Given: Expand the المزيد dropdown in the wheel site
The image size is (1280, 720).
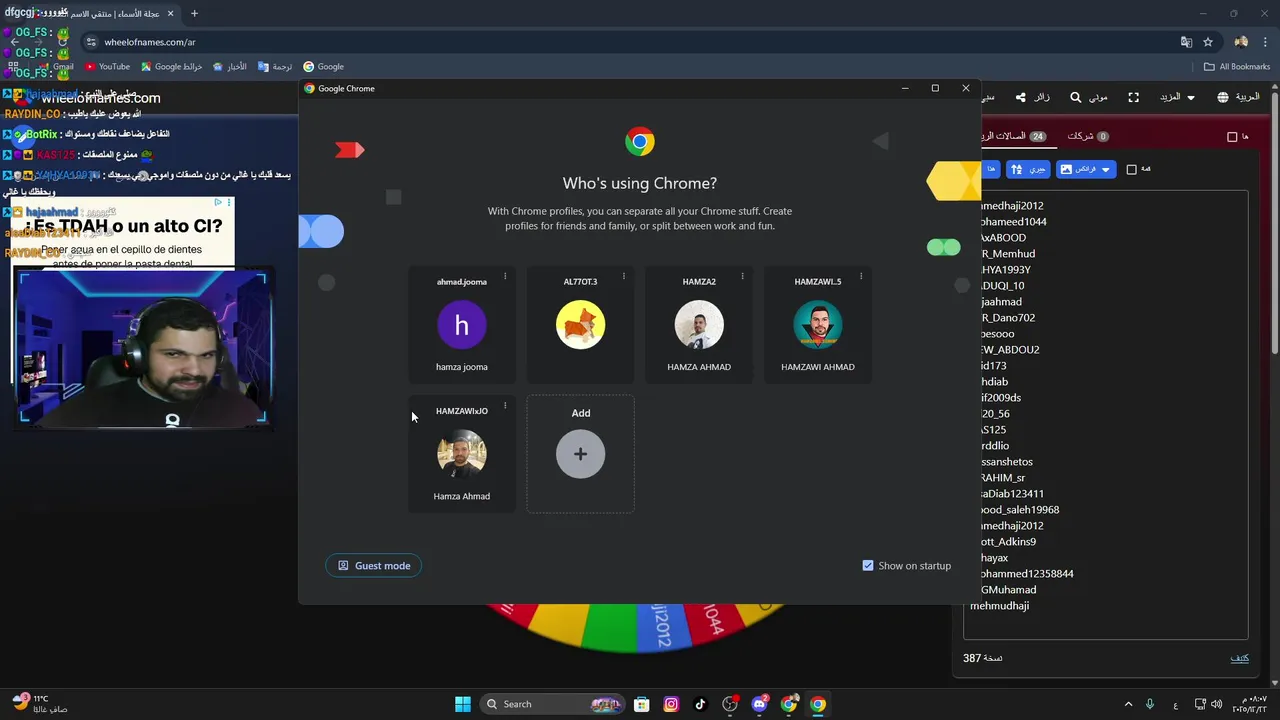Looking at the screenshot, I should [1177, 97].
